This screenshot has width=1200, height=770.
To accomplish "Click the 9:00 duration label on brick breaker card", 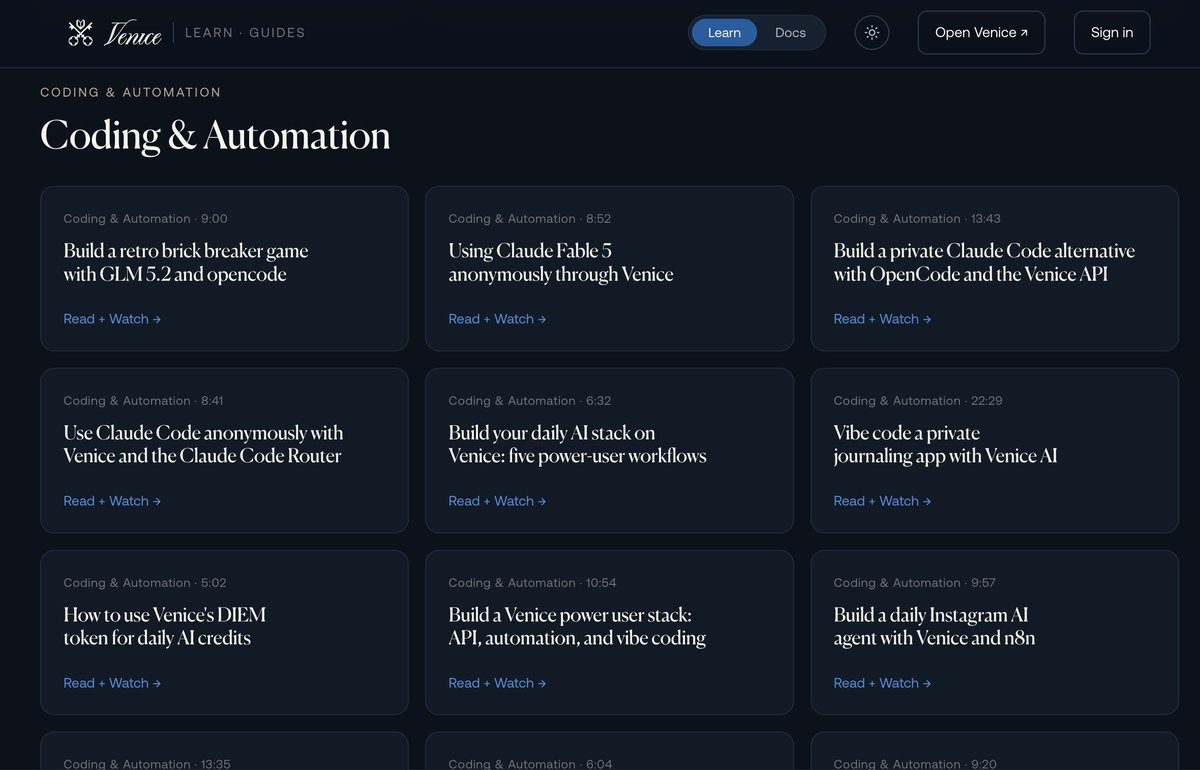I will tap(214, 219).
